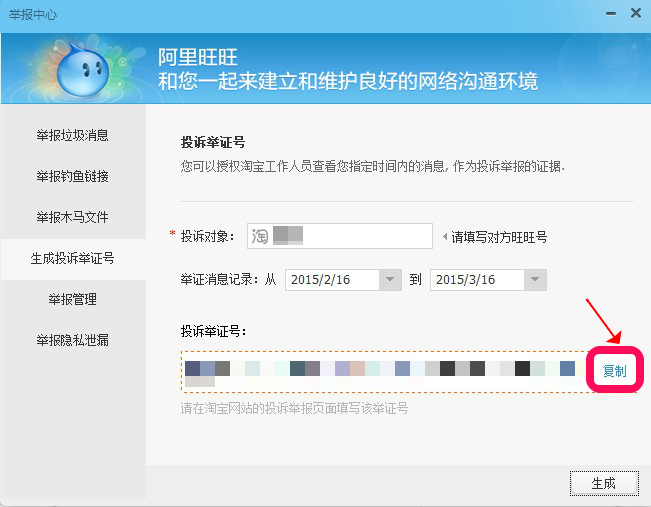Open the 举报垃圾消息 section
Image resolution: width=651 pixels, height=507 pixels.
tap(72, 135)
